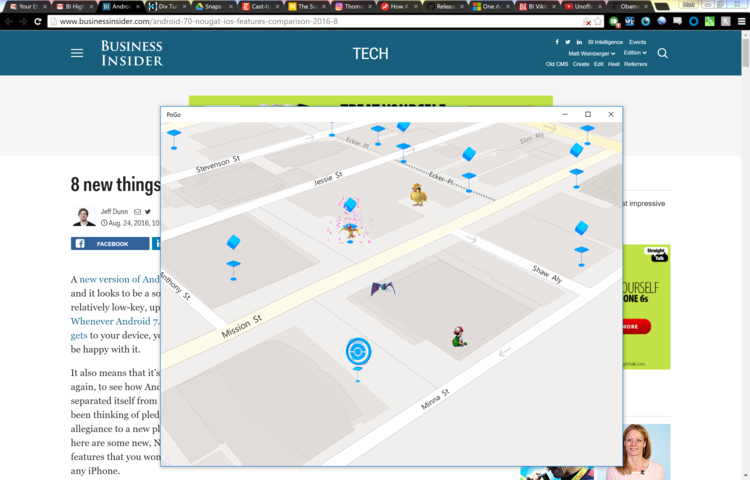Click the trainer avatar on the map
The width and height of the screenshot is (750, 480).
[x=459, y=336]
